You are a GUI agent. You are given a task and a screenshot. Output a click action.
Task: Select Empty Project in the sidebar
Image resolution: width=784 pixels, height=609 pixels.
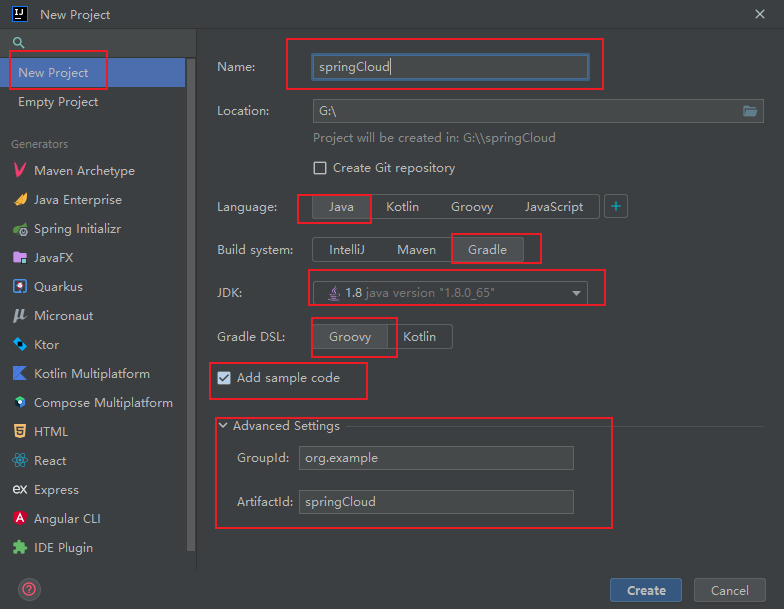pos(92,102)
